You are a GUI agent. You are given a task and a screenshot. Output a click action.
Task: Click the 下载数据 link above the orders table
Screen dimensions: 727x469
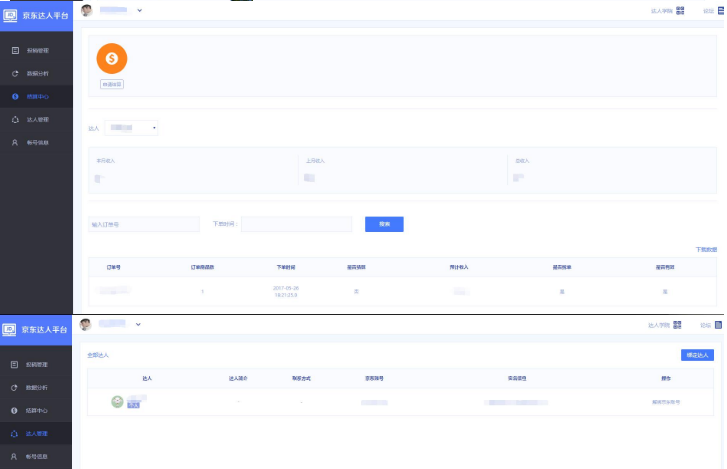pyautogui.click(x=705, y=248)
